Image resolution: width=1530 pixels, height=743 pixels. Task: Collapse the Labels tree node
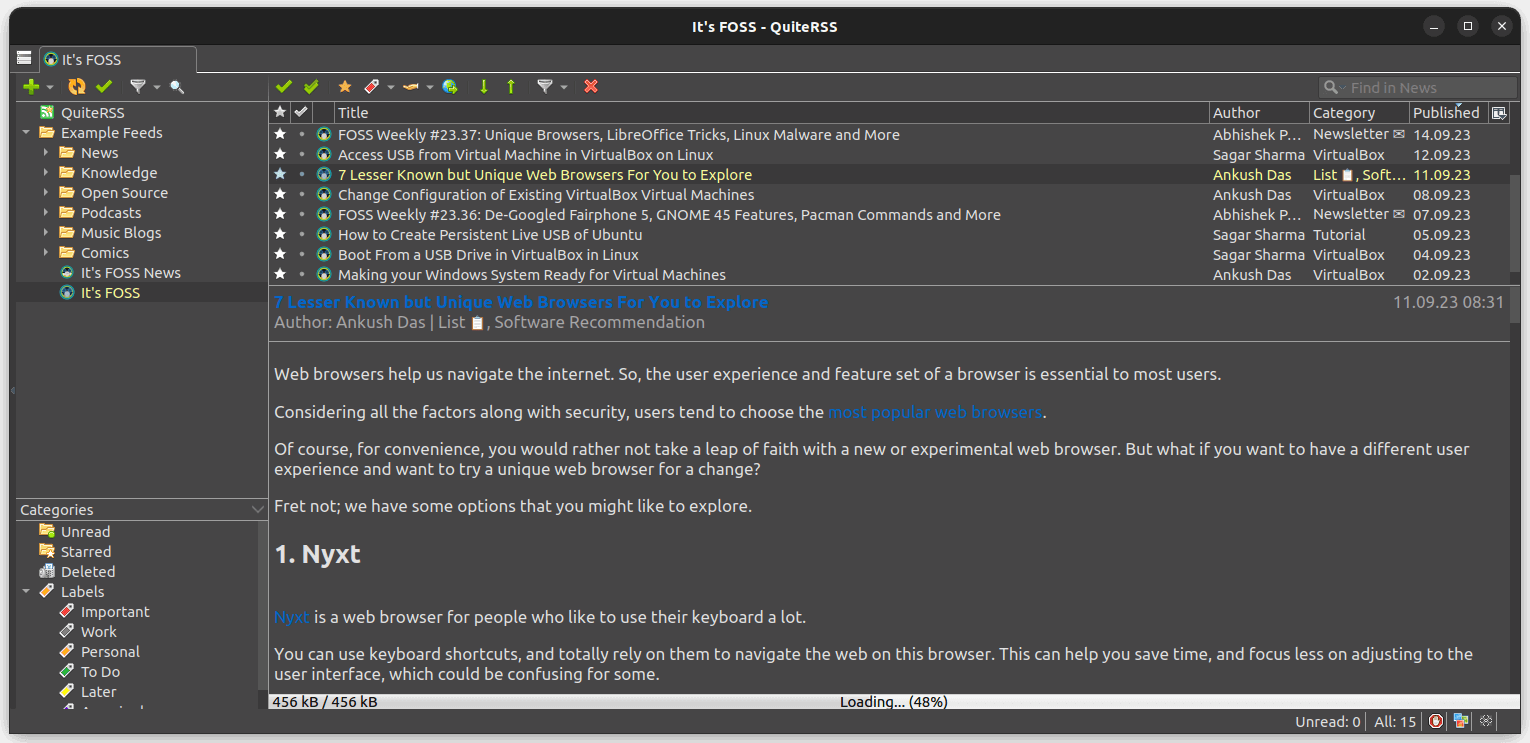(26, 592)
